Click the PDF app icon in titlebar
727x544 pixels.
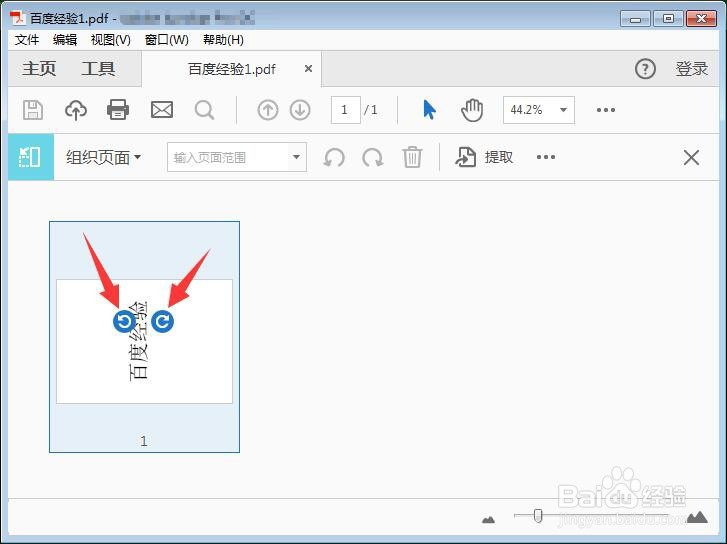(18, 18)
